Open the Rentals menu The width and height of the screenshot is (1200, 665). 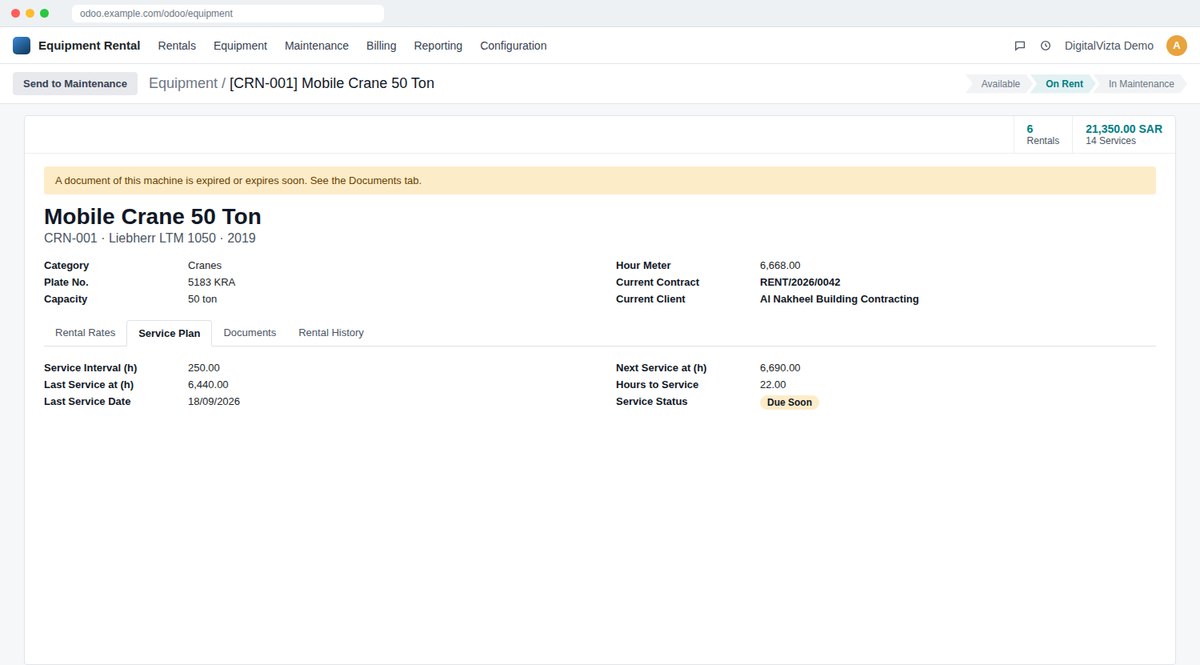[x=177, y=46]
